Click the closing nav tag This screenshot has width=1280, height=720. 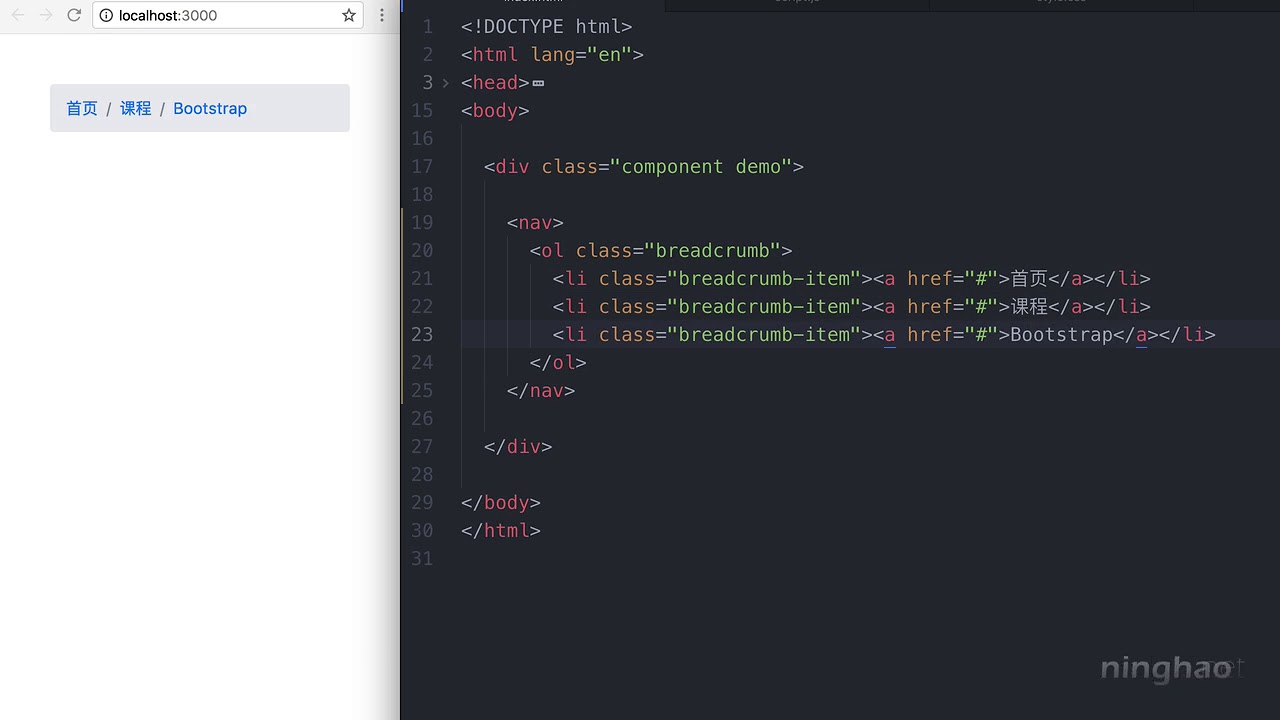click(x=541, y=390)
